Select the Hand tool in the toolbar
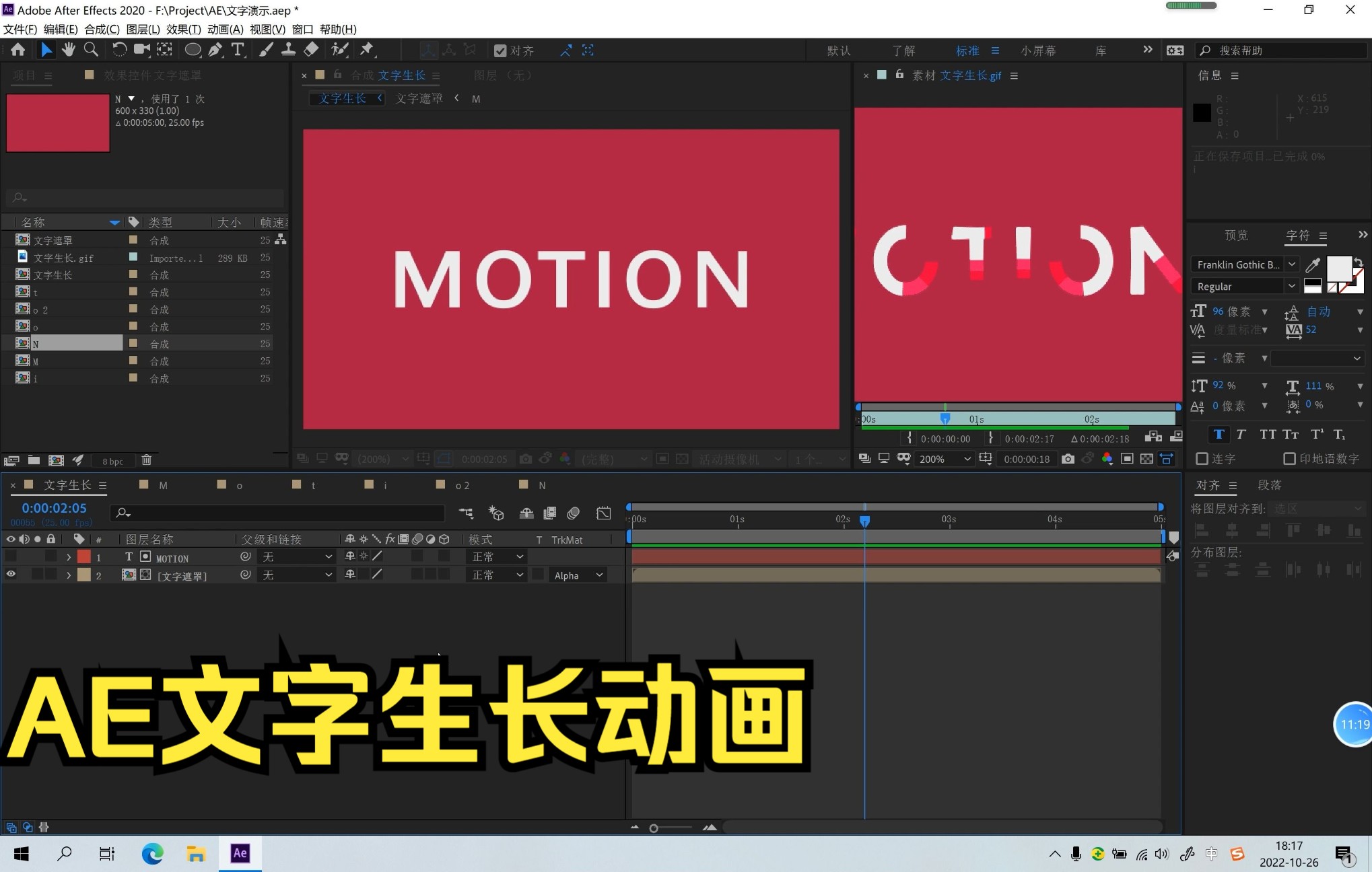This screenshot has width=1372, height=872. [x=69, y=50]
